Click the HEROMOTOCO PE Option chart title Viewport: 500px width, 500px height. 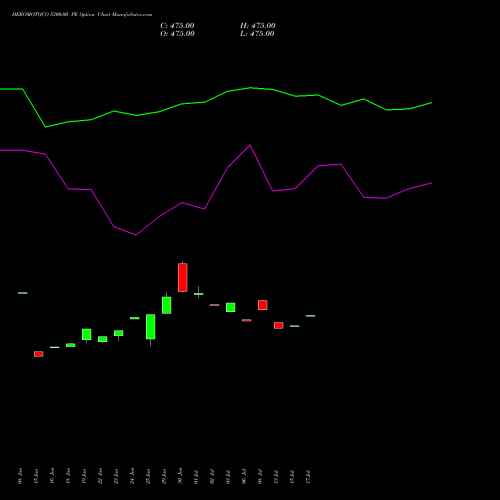coord(82,15)
